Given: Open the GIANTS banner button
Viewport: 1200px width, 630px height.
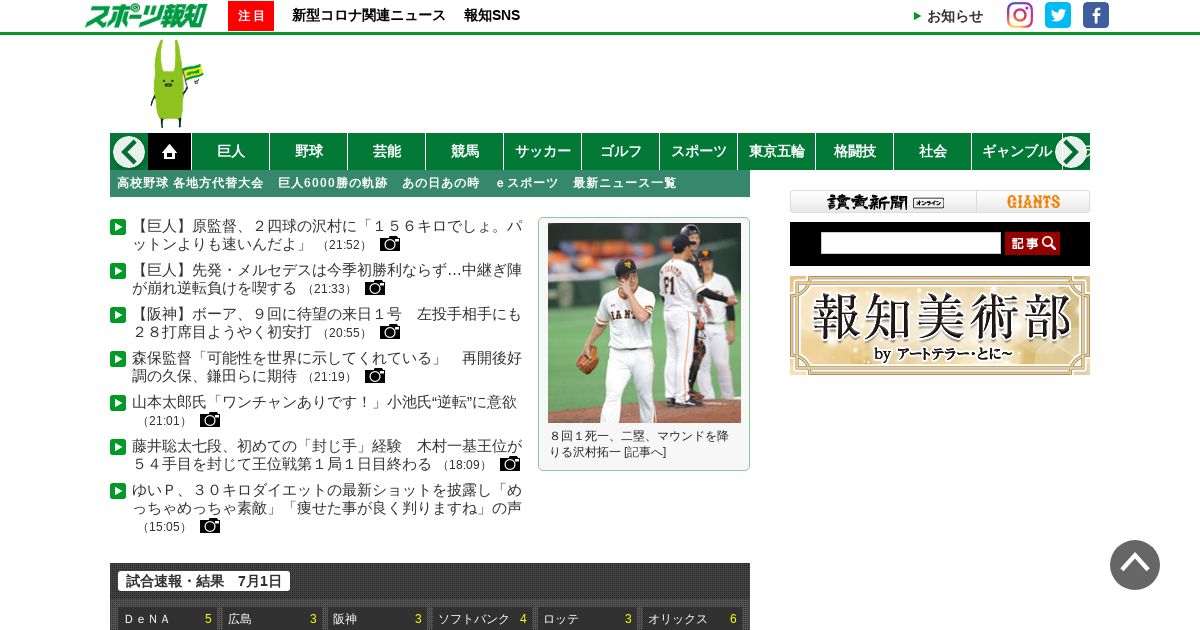Looking at the screenshot, I should tap(1033, 202).
